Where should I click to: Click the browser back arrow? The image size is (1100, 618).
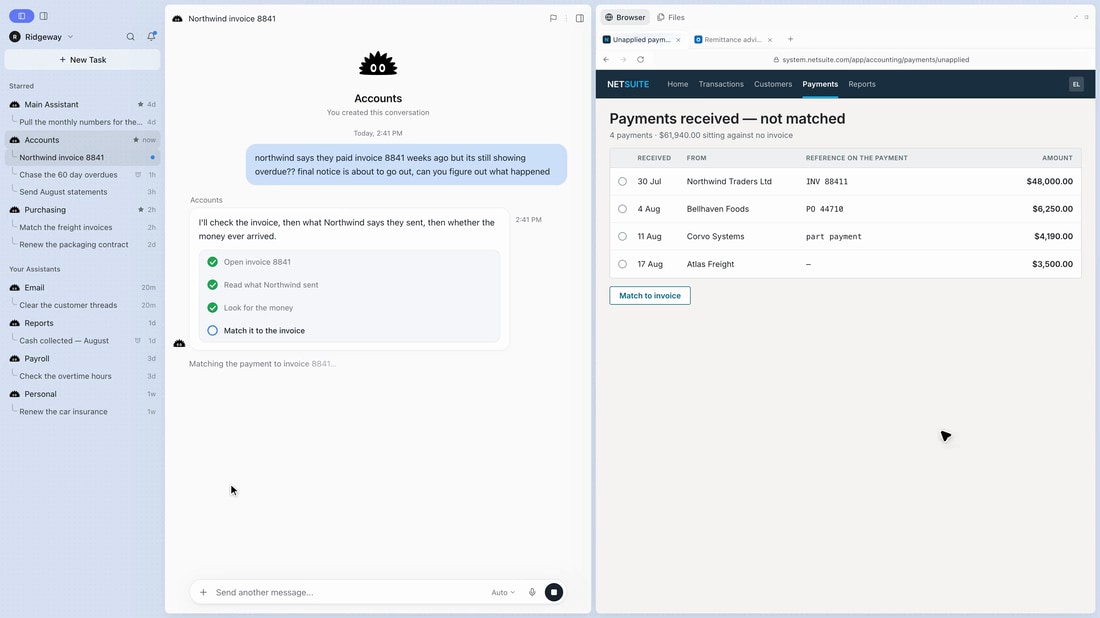606,60
